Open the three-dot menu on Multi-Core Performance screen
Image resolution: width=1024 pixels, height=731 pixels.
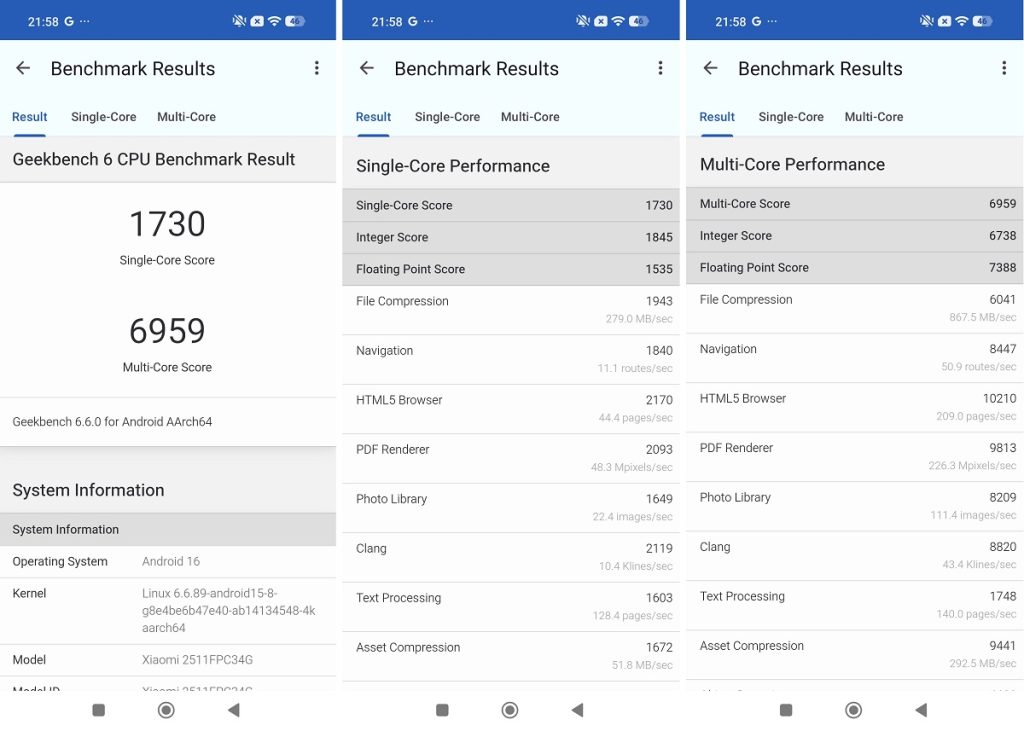[x=1004, y=68]
